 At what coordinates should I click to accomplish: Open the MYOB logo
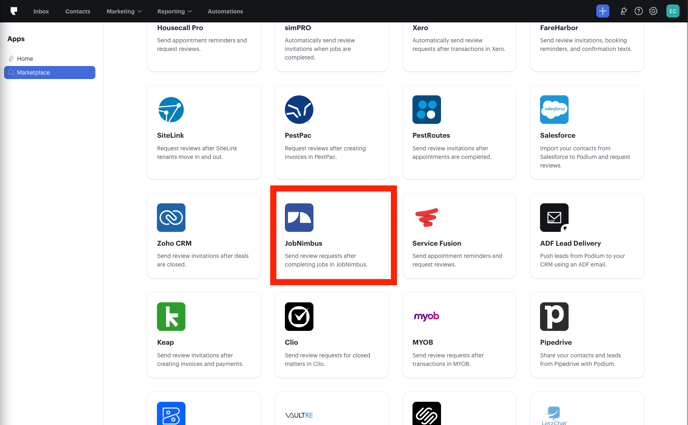pos(426,316)
